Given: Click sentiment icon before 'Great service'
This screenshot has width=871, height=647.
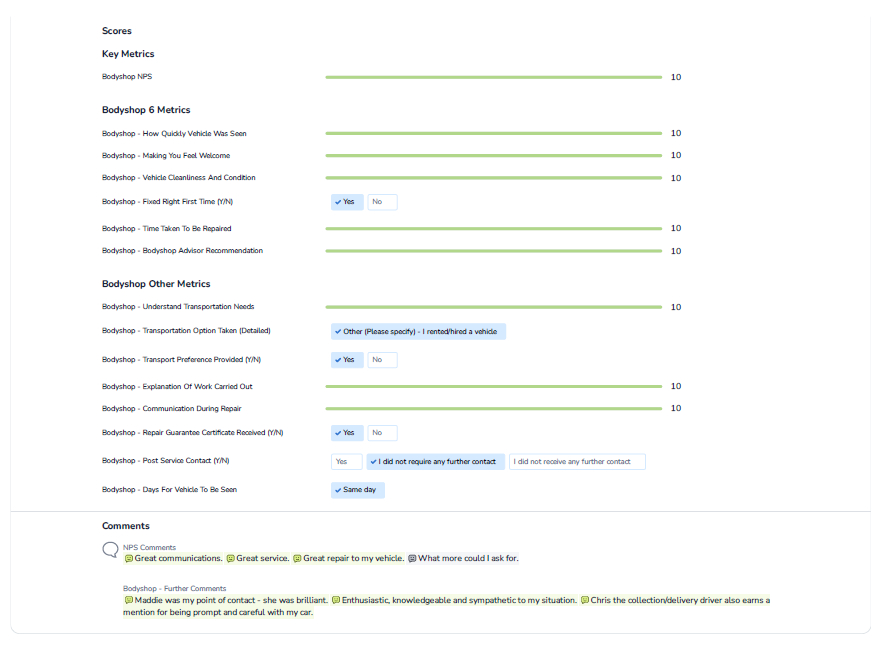Looking at the screenshot, I should pos(230,559).
